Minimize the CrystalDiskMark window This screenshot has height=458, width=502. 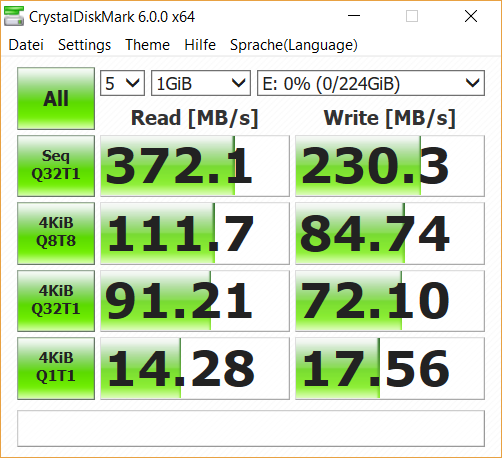354,16
